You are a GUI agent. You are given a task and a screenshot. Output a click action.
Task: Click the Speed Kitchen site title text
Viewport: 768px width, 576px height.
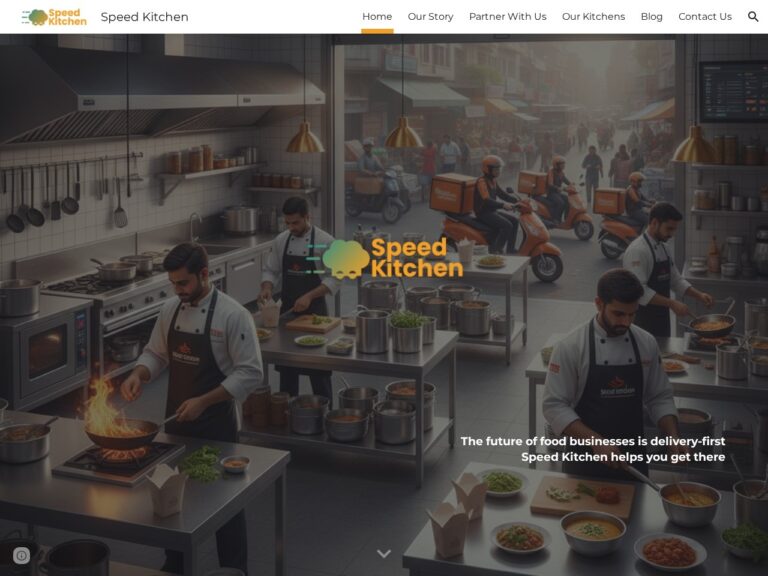click(144, 17)
